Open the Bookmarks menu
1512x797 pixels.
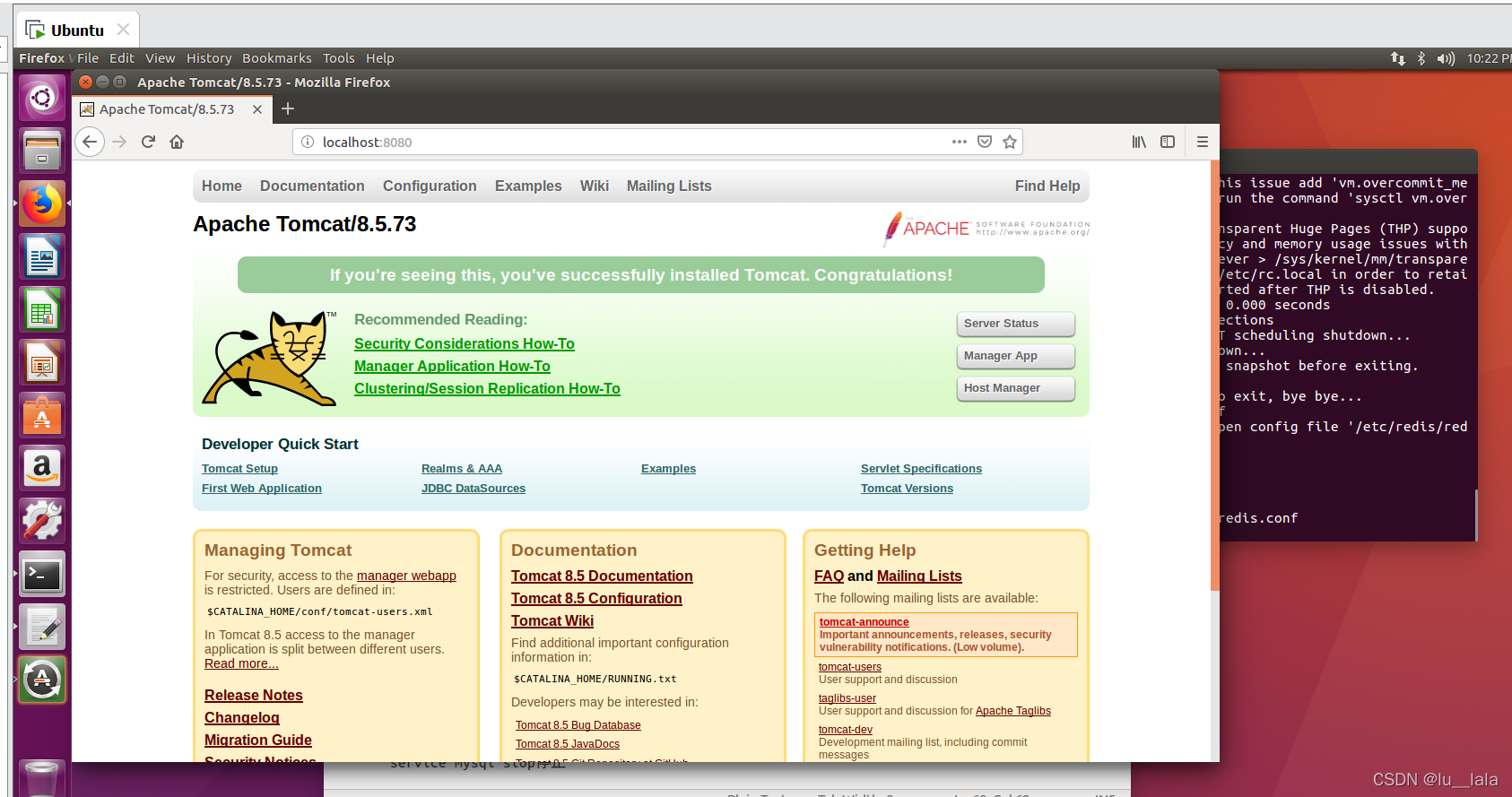277,58
